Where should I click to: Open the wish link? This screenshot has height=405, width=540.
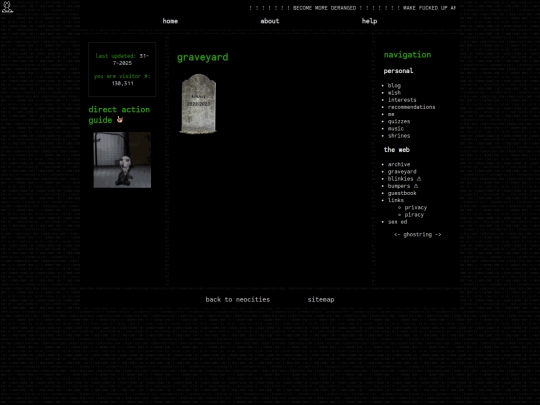[x=394, y=93]
